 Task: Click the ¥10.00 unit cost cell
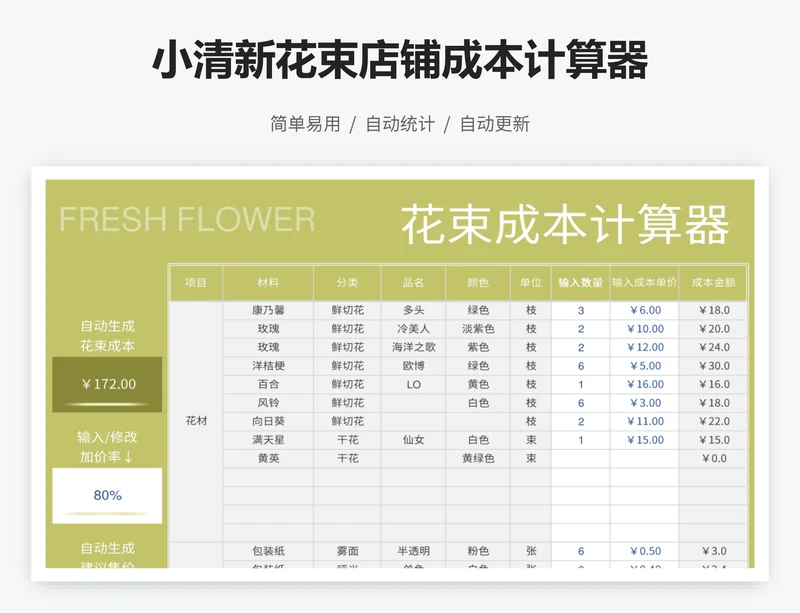[644, 329]
